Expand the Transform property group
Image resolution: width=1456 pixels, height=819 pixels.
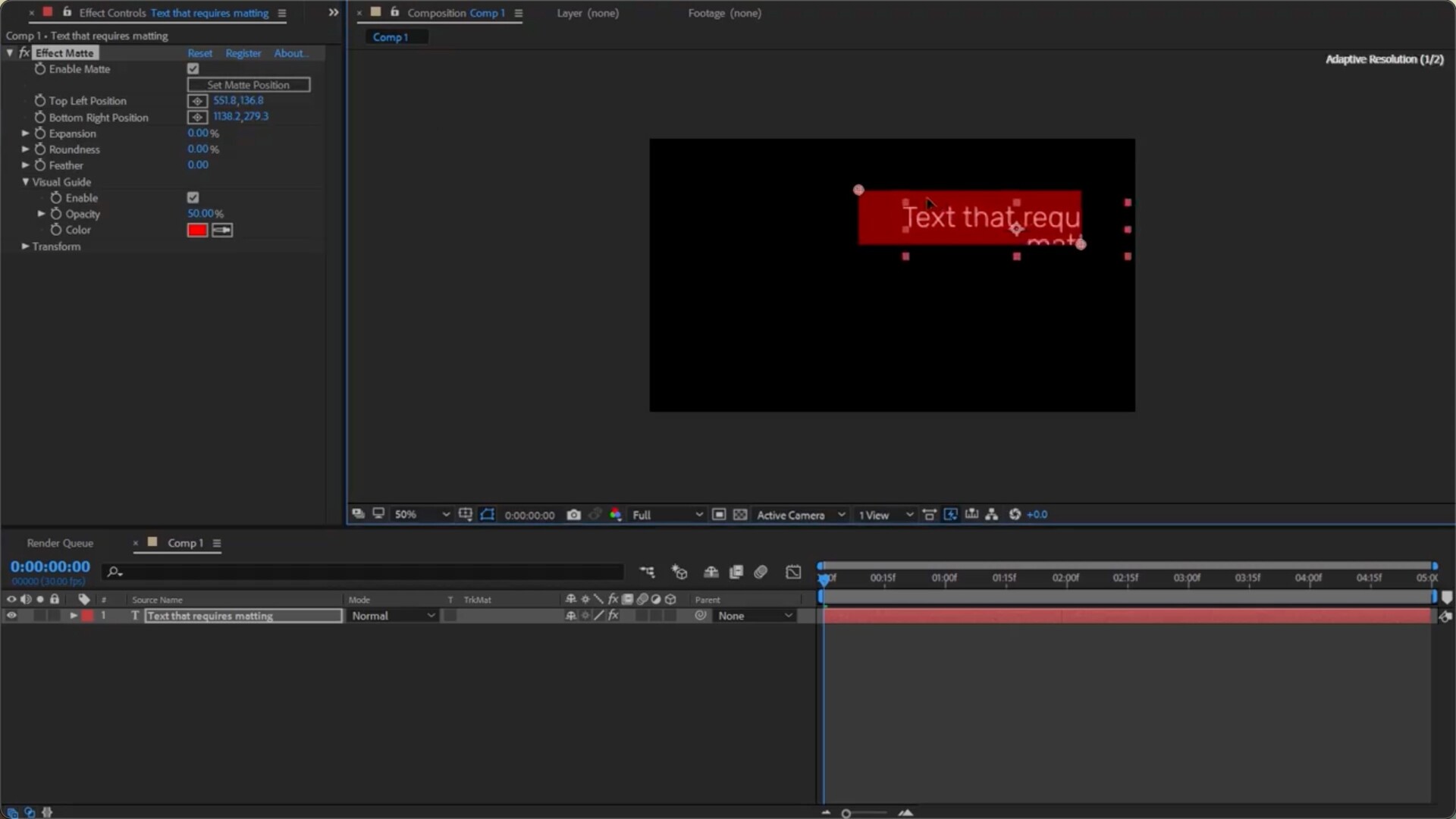tap(25, 246)
